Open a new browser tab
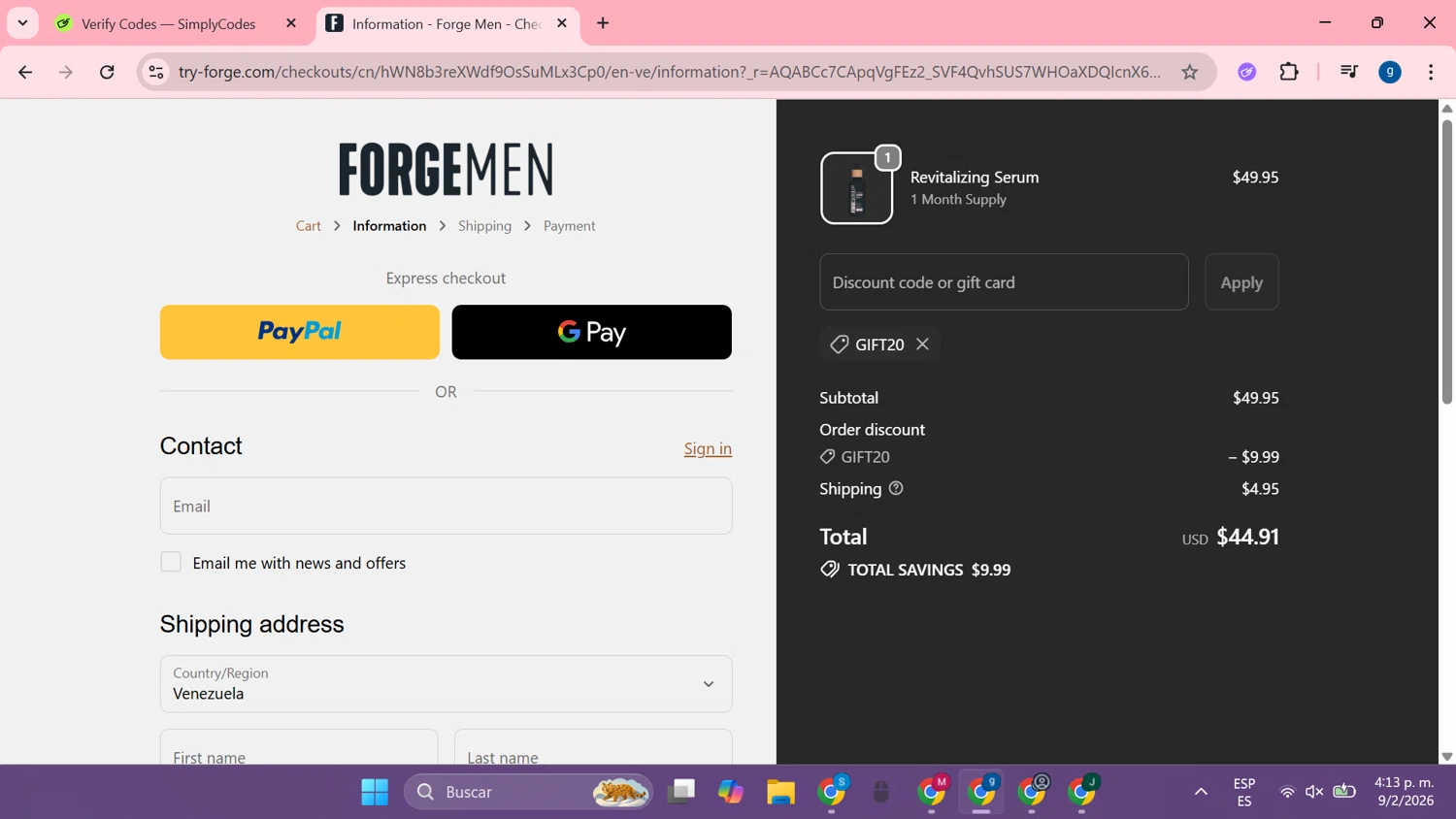This screenshot has height=819, width=1456. (603, 23)
